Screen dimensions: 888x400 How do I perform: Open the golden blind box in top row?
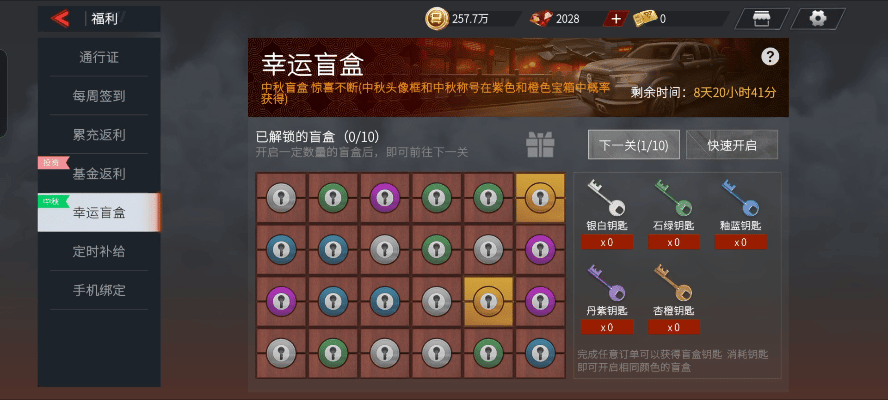pos(540,198)
